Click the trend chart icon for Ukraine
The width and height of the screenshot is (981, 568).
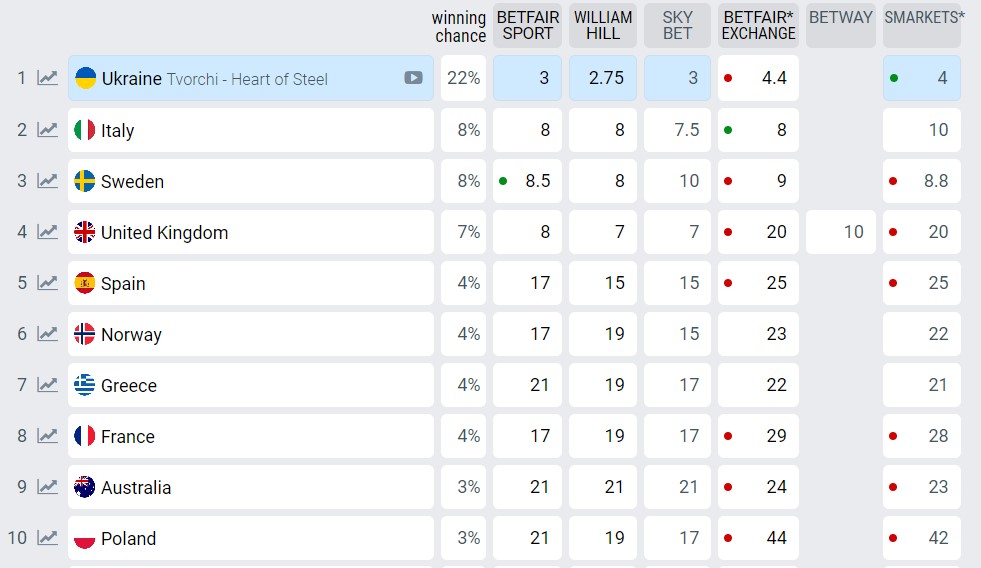(x=47, y=78)
